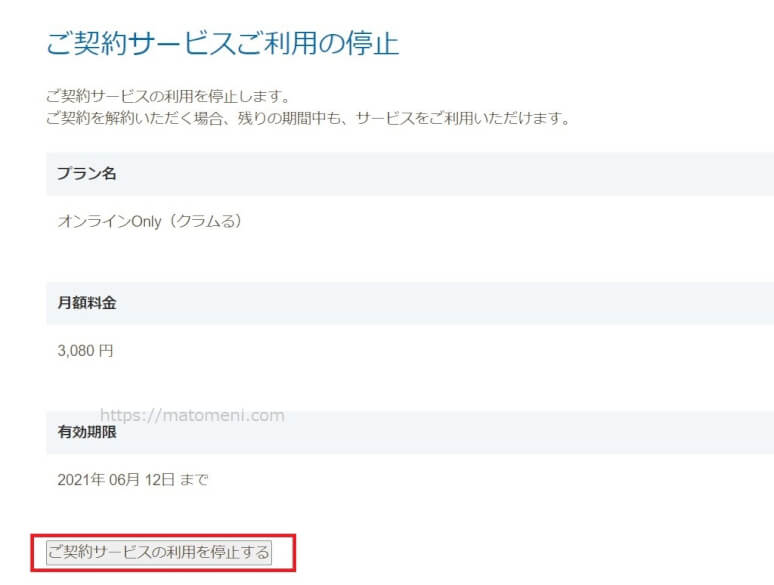Click the description line mentioning 残りの期間中
This screenshot has height=585, width=774.
coord(309,118)
